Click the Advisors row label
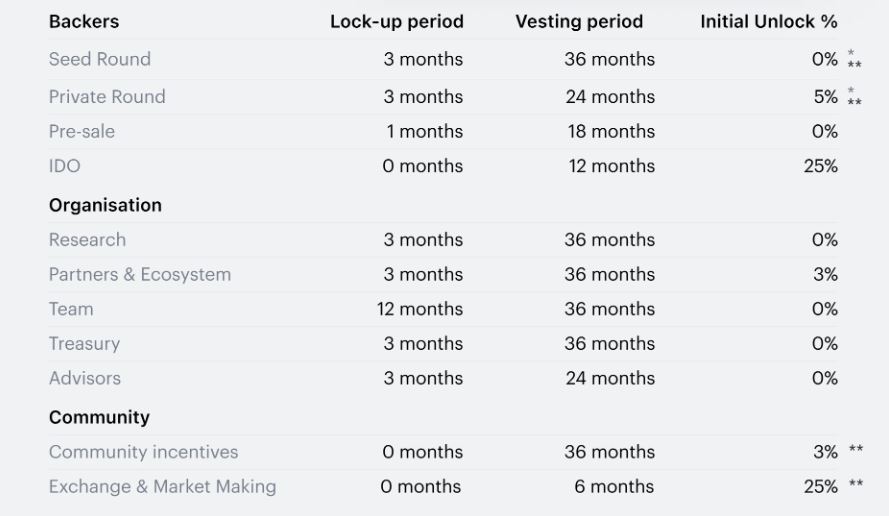 point(85,378)
